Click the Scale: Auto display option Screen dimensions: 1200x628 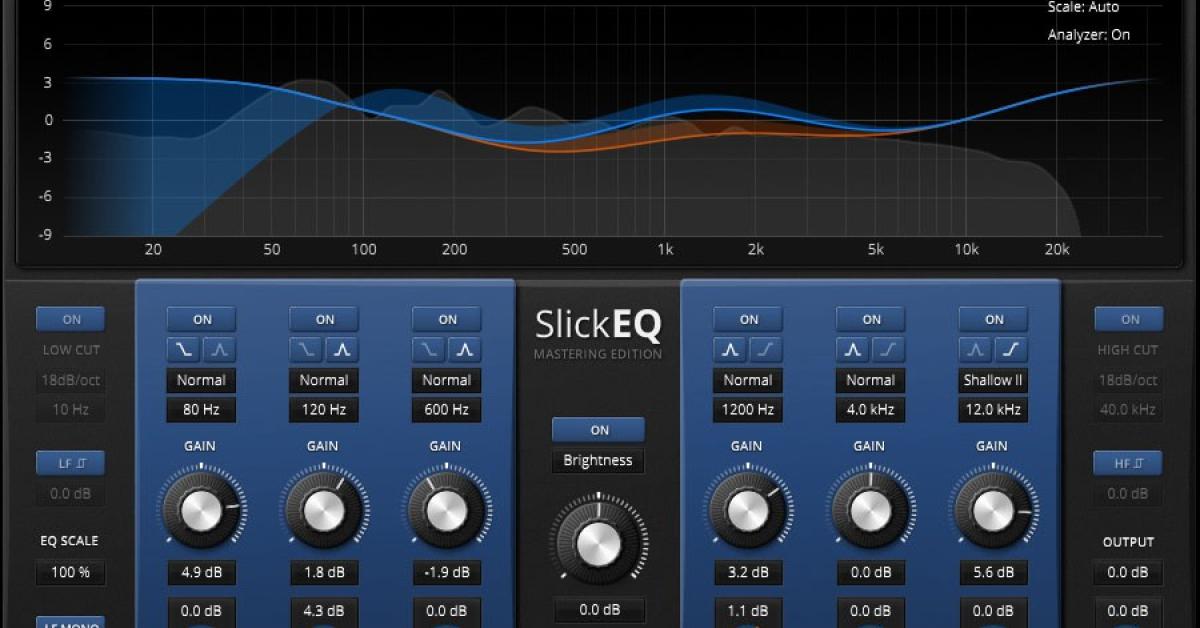coord(1083,7)
